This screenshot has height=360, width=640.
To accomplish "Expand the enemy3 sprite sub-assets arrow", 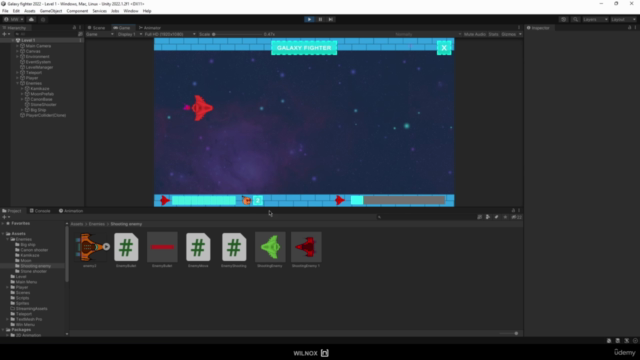I will click(x=107, y=247).
